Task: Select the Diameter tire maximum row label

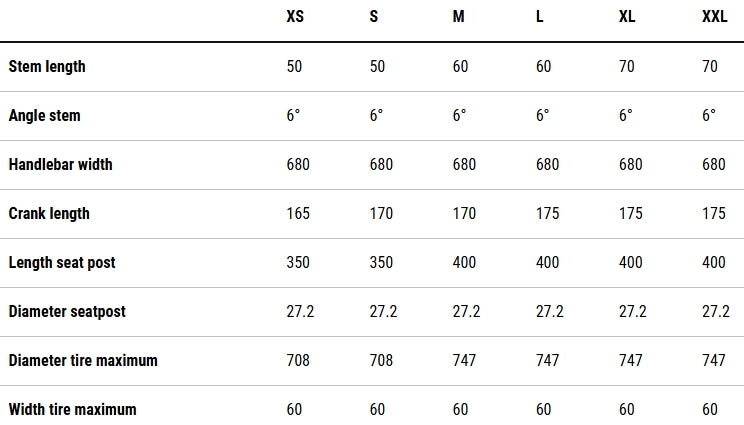Action: [x=83, y=361]
